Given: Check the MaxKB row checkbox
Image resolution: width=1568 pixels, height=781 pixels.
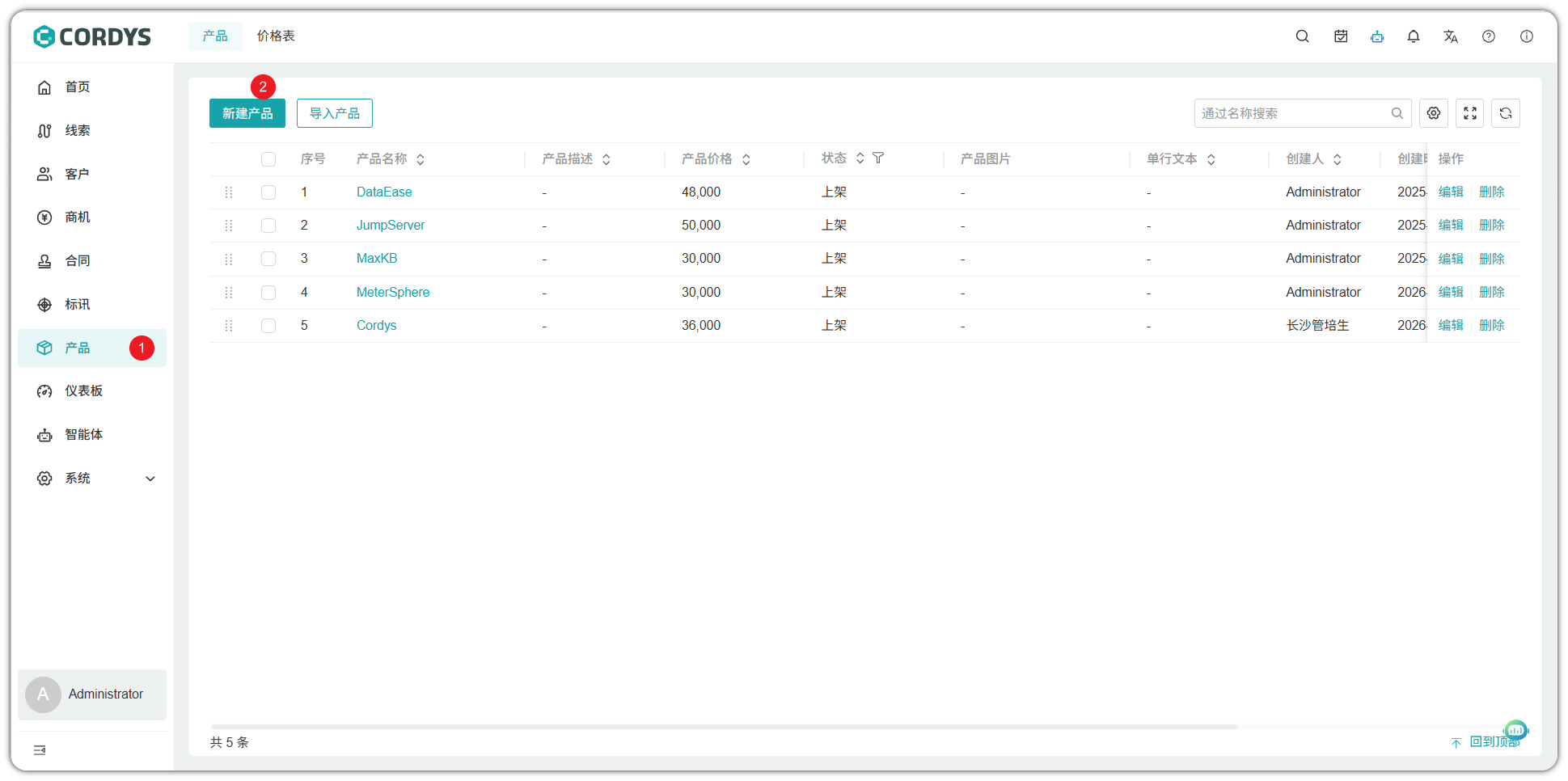Looking at the screenshot, I should pyautogui.click(x=268, y=259).
